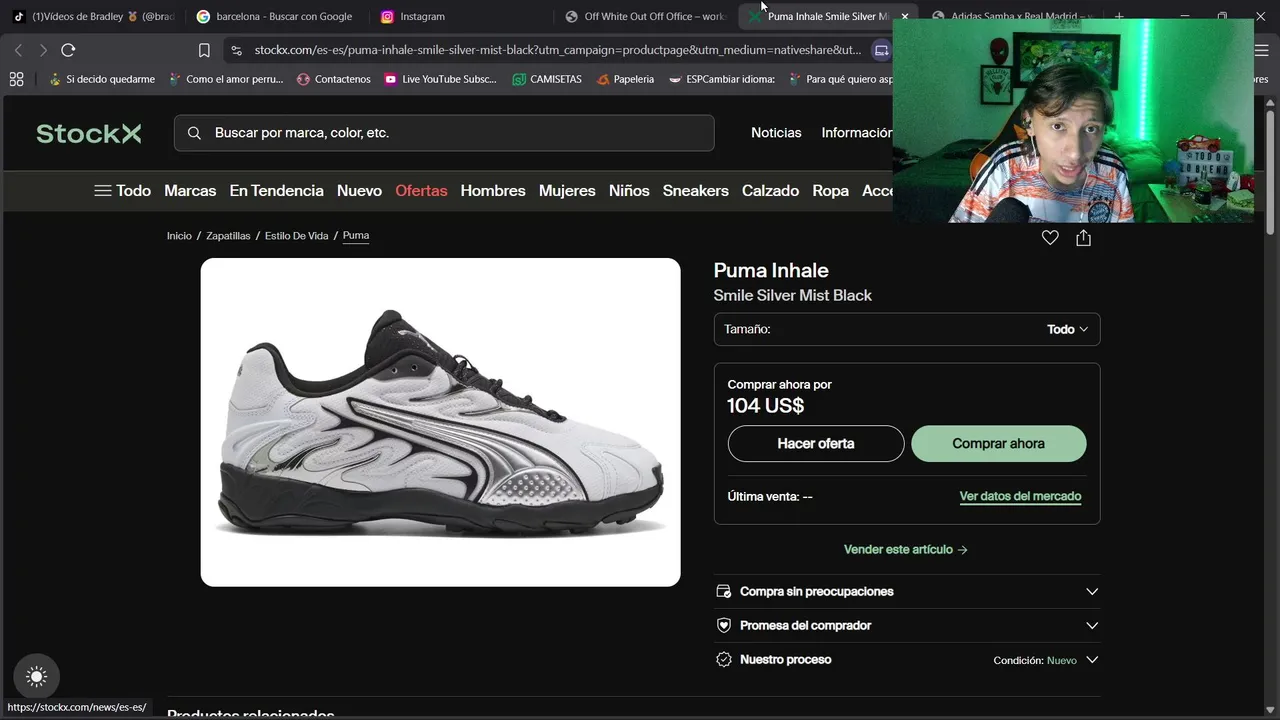1280x720 pixels.
Task: Click Nuestro proceso verified badge icon
Action: (x=724, y=659)
